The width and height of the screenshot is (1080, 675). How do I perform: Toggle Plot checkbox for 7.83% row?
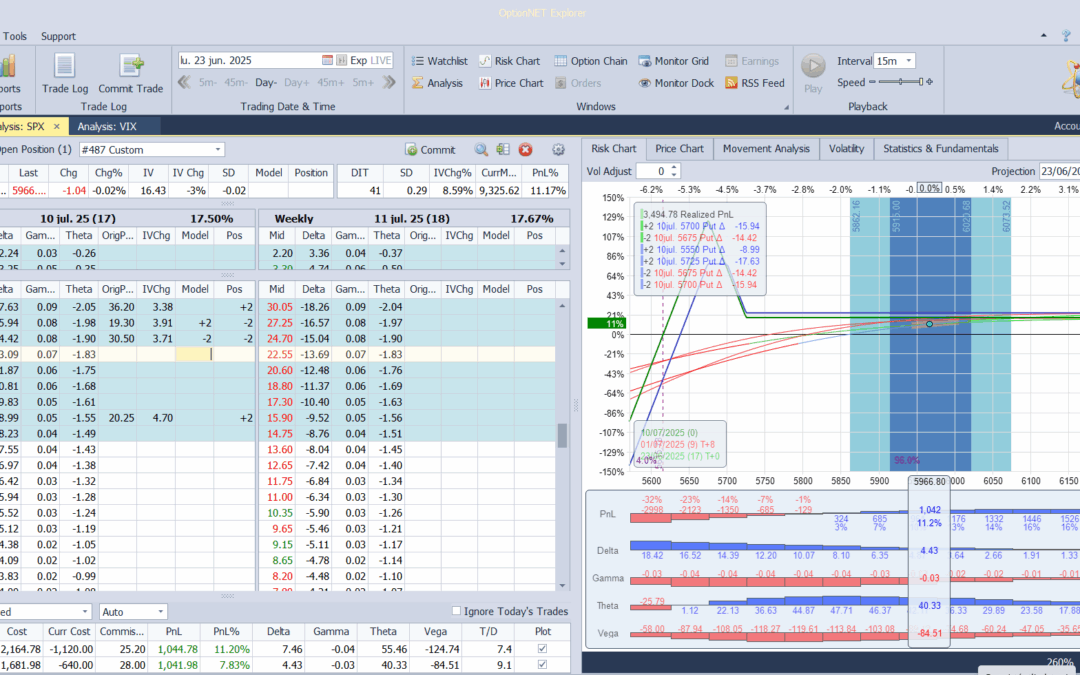tap(542, 665)
